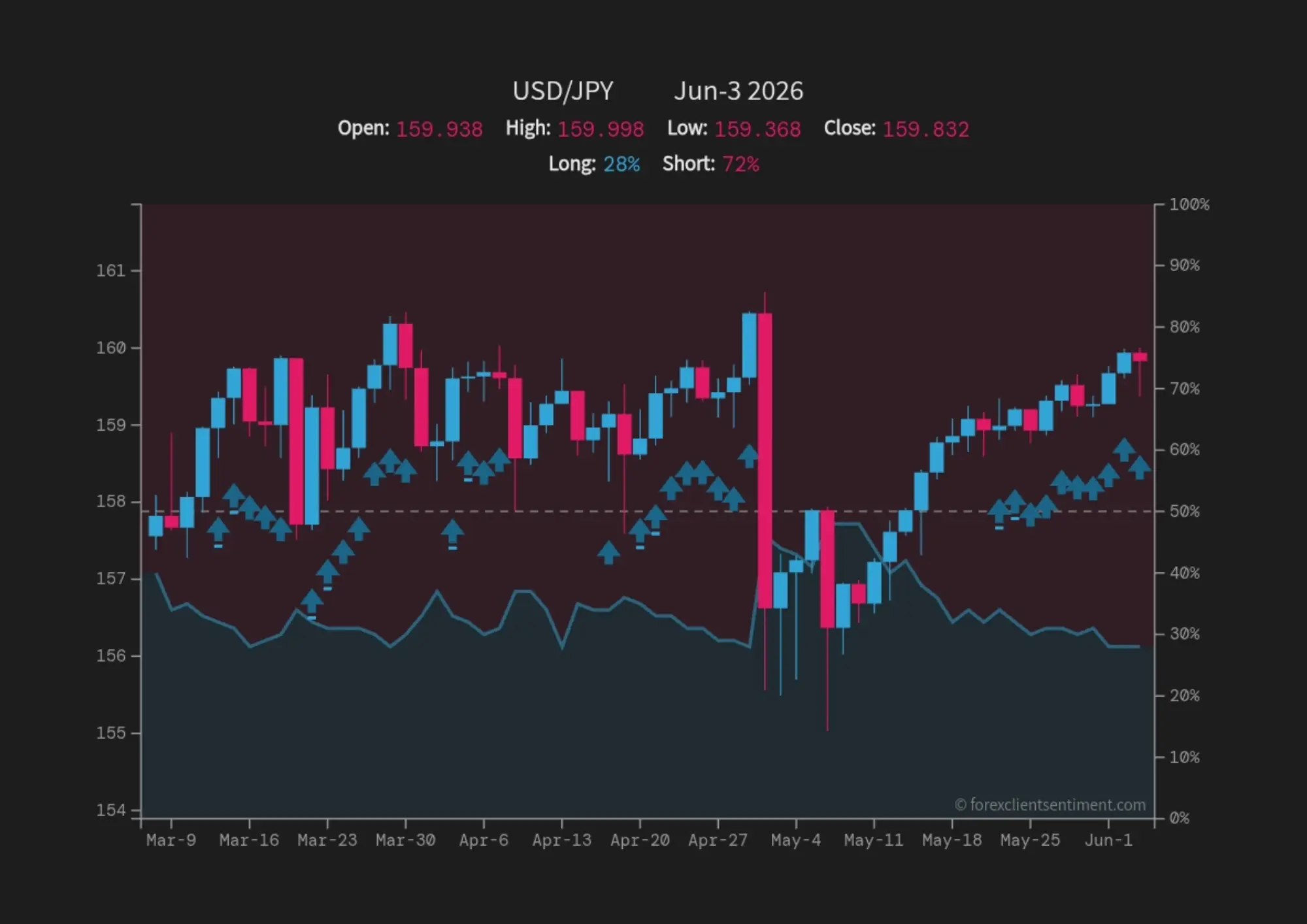This screenshot has width=1307, height=924.
Task: Click the 160 price axis label
Action: (x=110, y=348)
